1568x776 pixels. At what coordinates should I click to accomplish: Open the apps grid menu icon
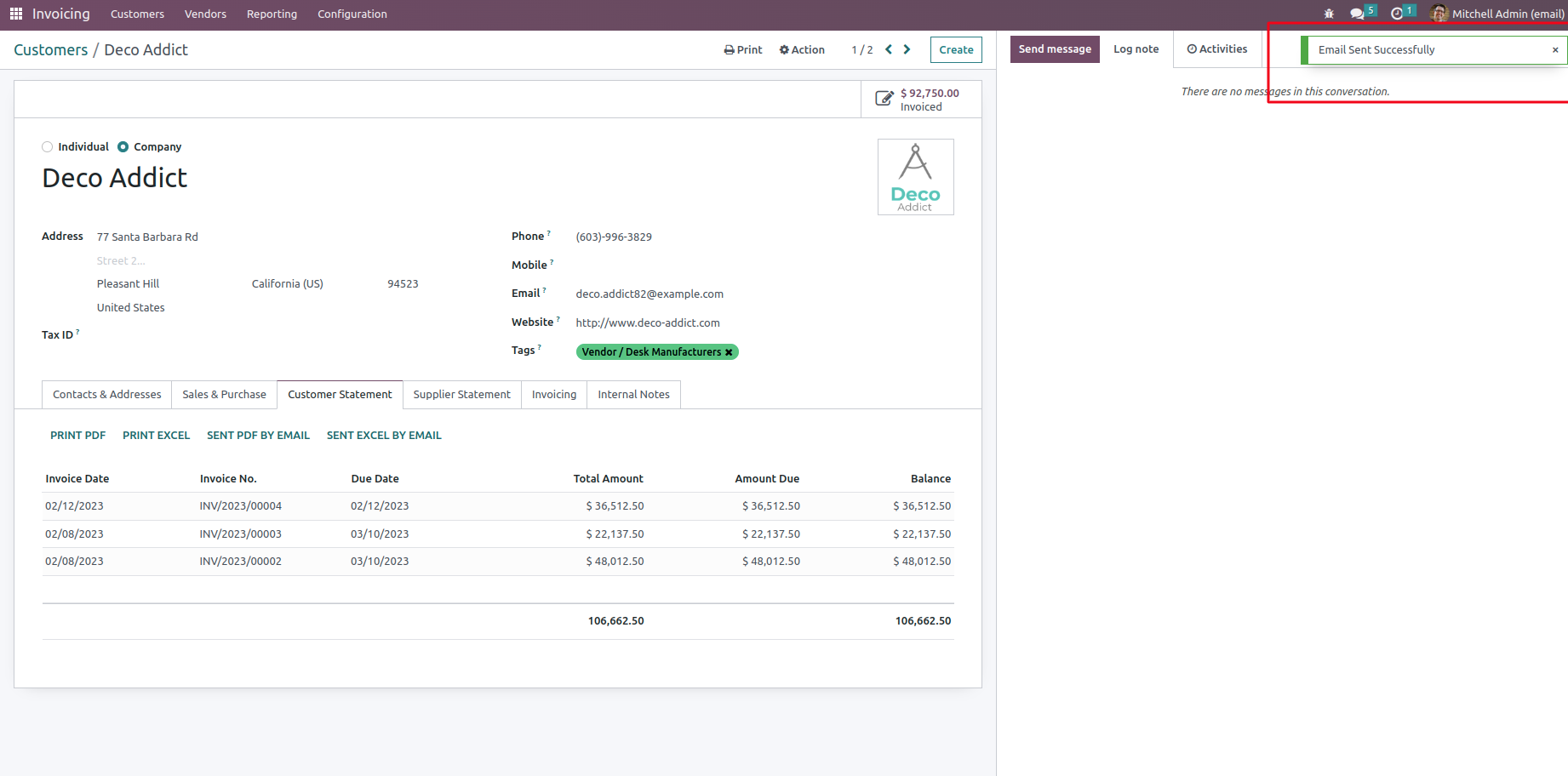pos(16,14)
